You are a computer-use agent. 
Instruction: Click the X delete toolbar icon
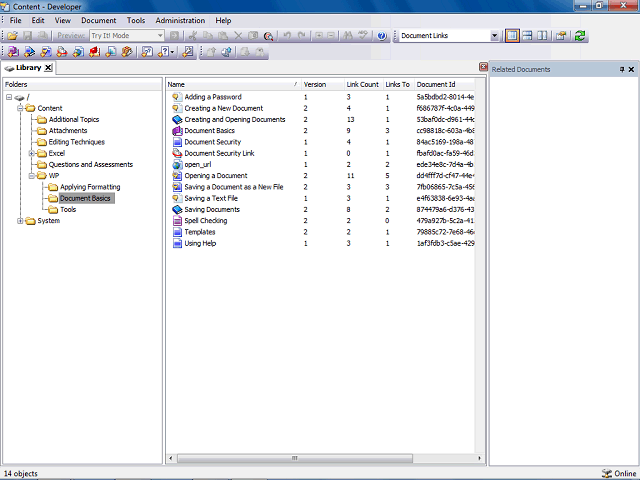click(238, 36)
